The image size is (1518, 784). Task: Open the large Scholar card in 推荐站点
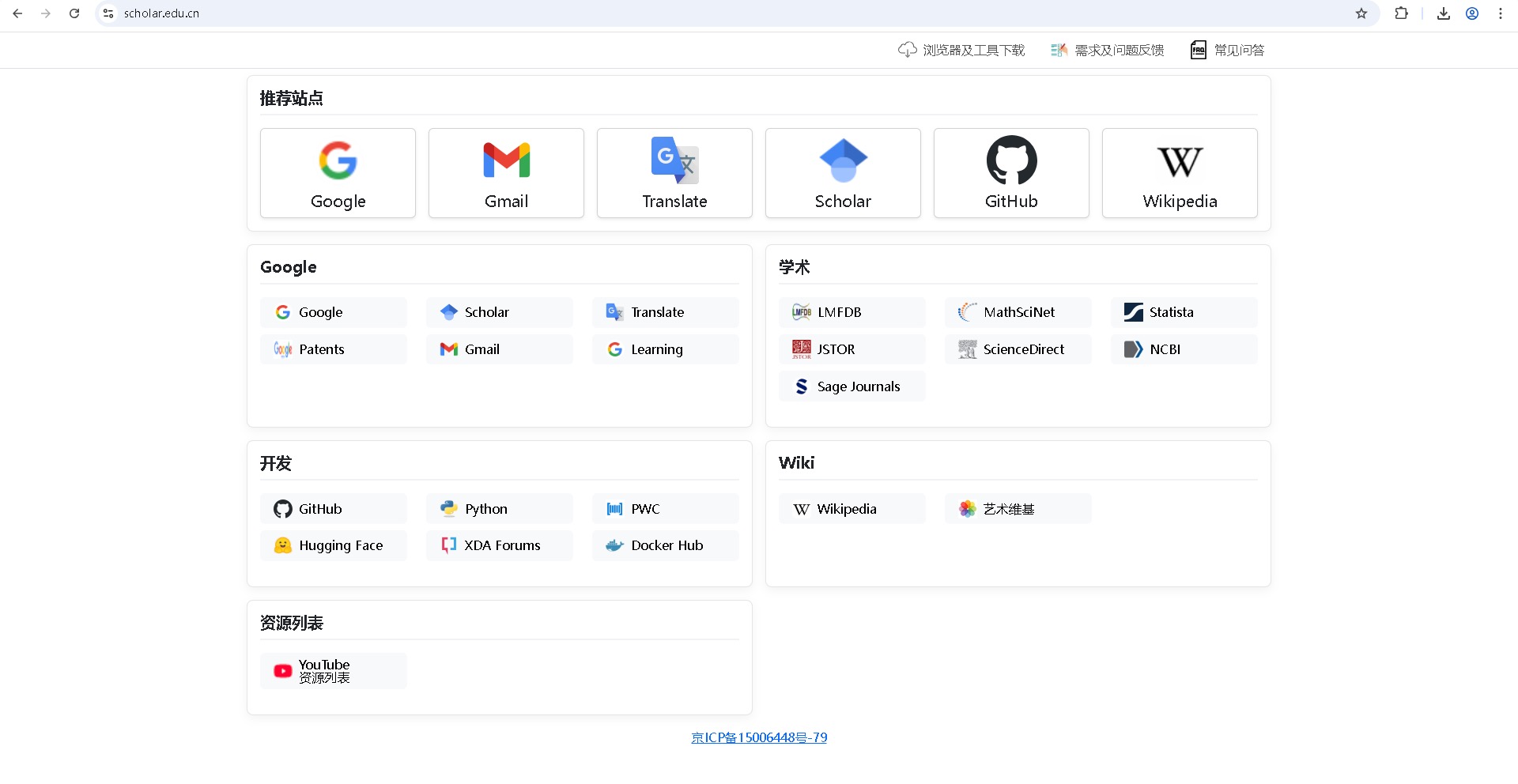tap(843, 173)
